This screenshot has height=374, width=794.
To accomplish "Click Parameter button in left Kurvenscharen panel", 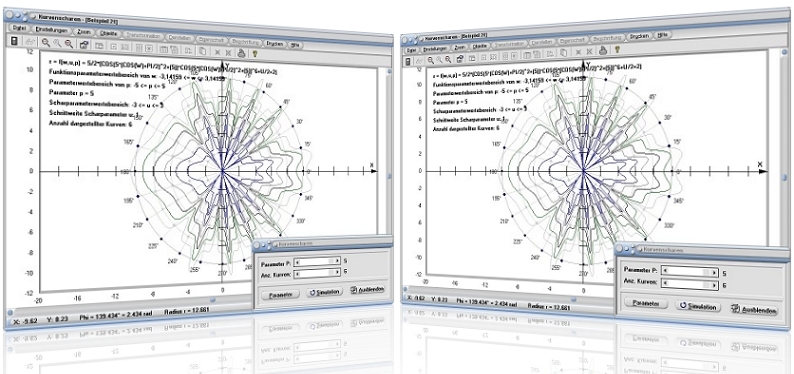I will tap(280, 294).
